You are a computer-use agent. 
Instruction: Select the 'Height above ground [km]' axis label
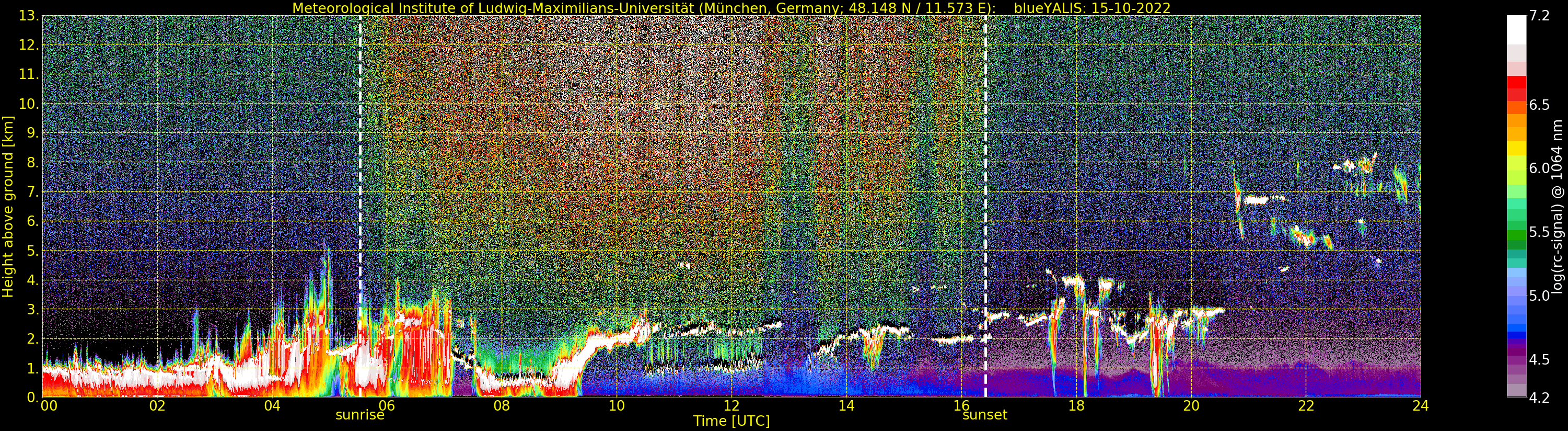coord(8,206)
